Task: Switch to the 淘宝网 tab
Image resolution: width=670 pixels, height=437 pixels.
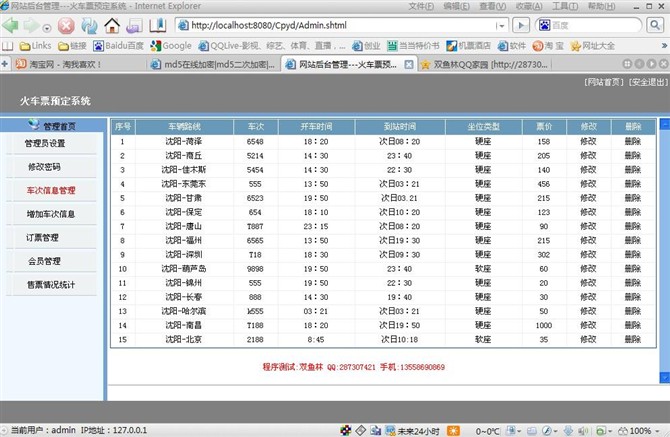Action: click(x=77, y=65)
